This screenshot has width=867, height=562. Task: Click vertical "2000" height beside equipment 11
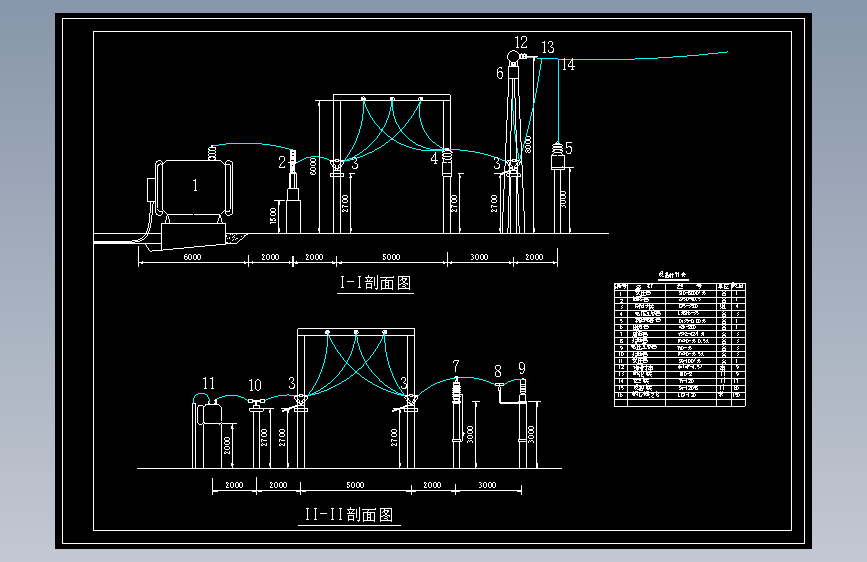click(227, 445)
